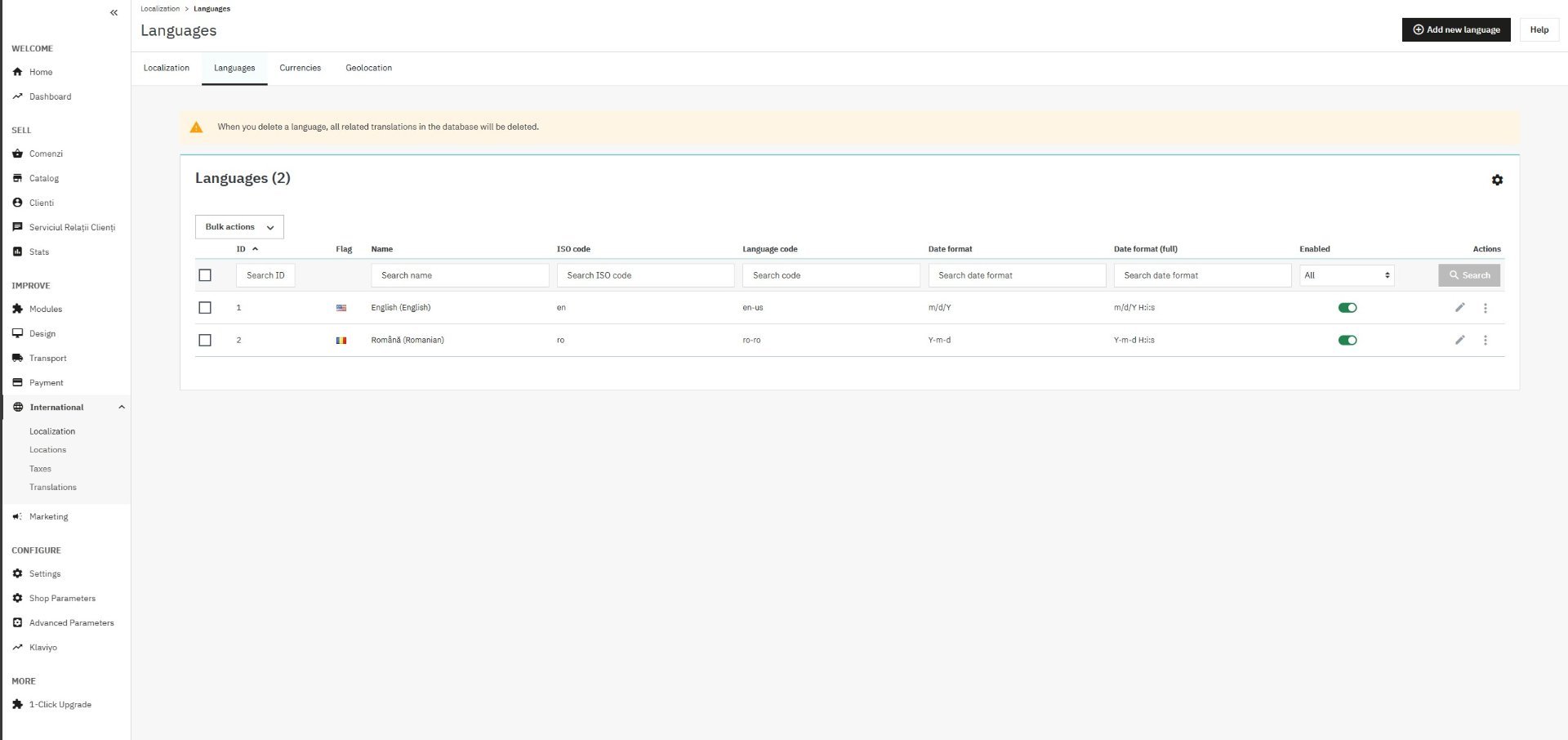
Task: Disable the English language toggle
Action: 1347,308
